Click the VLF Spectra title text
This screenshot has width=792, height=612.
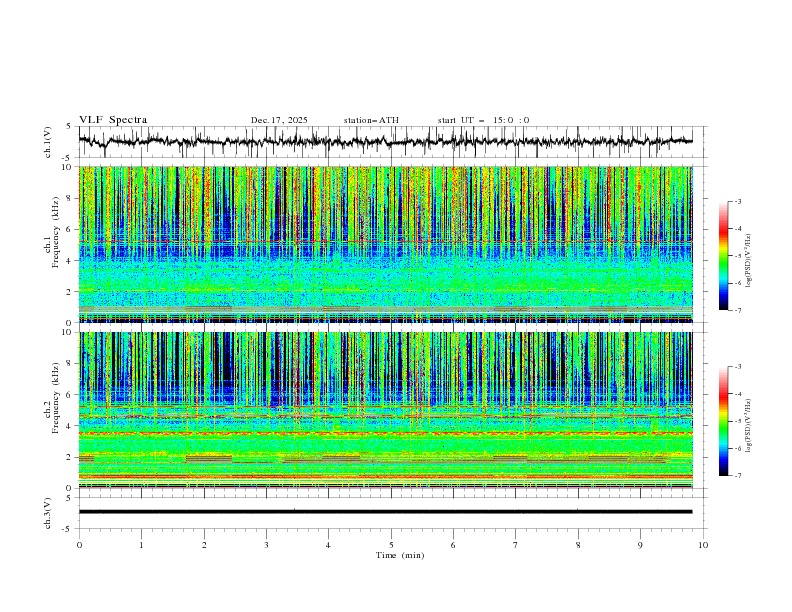113,120
